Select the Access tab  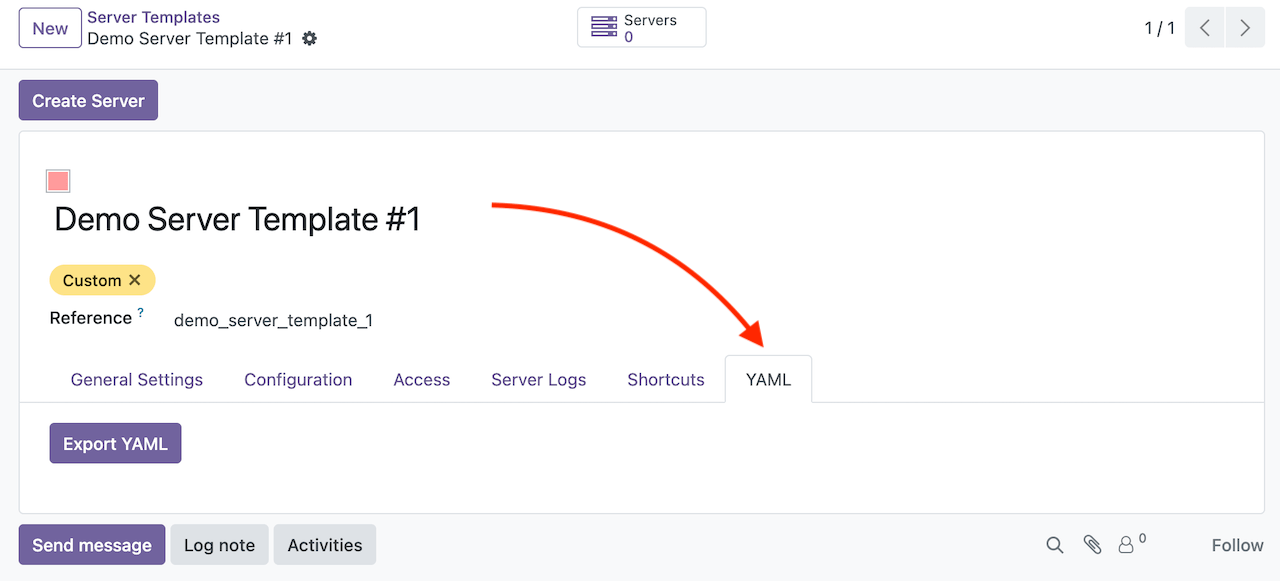click(421, 379)
